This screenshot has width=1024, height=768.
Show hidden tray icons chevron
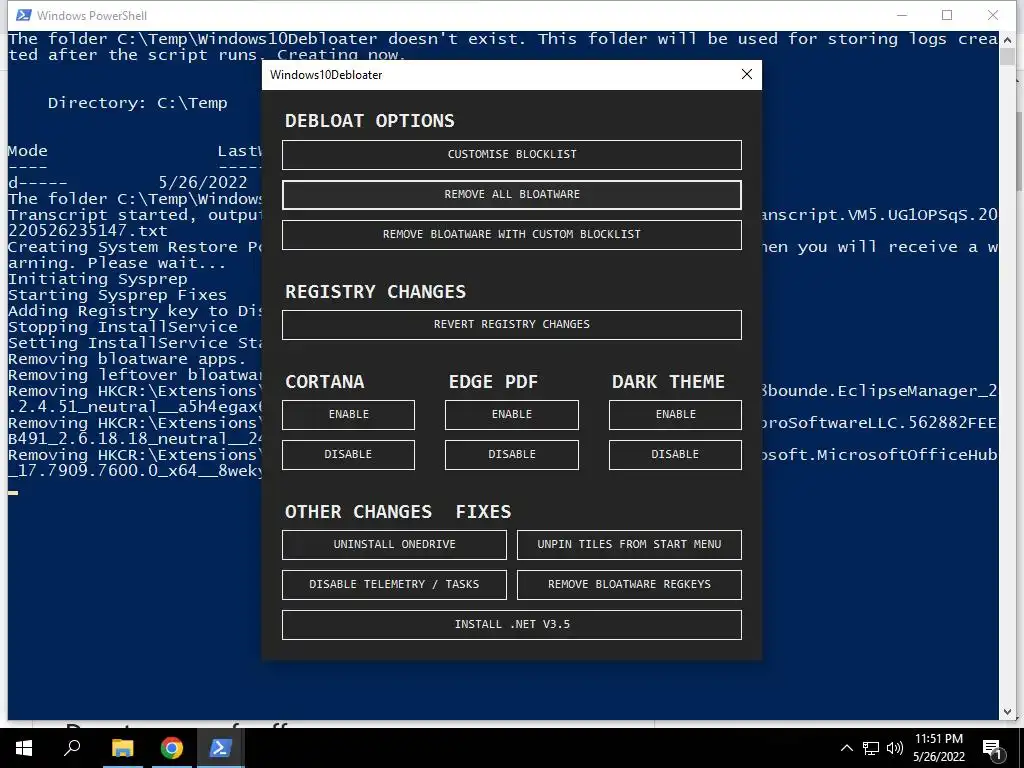[846, 748]
